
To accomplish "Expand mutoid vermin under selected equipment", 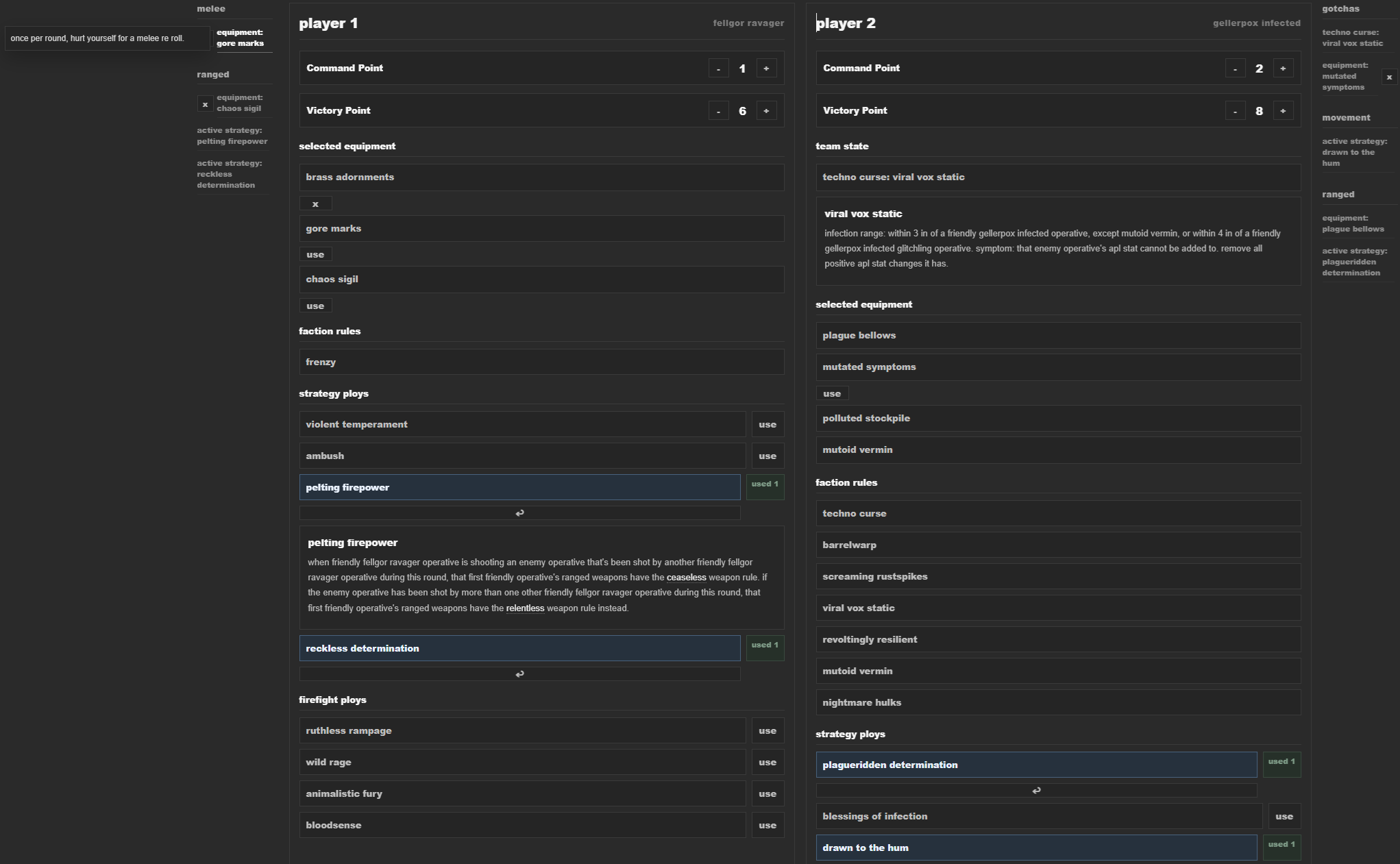I will [1058, 449].
